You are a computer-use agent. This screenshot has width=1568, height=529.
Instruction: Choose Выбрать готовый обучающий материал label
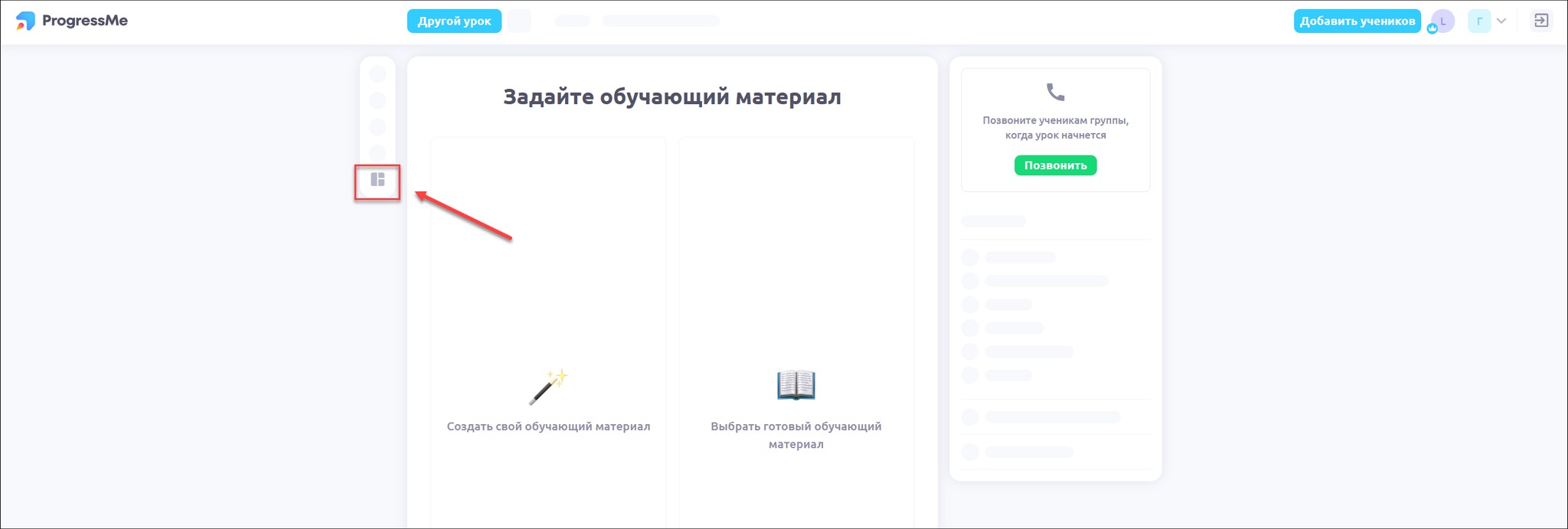coord(795,435)
